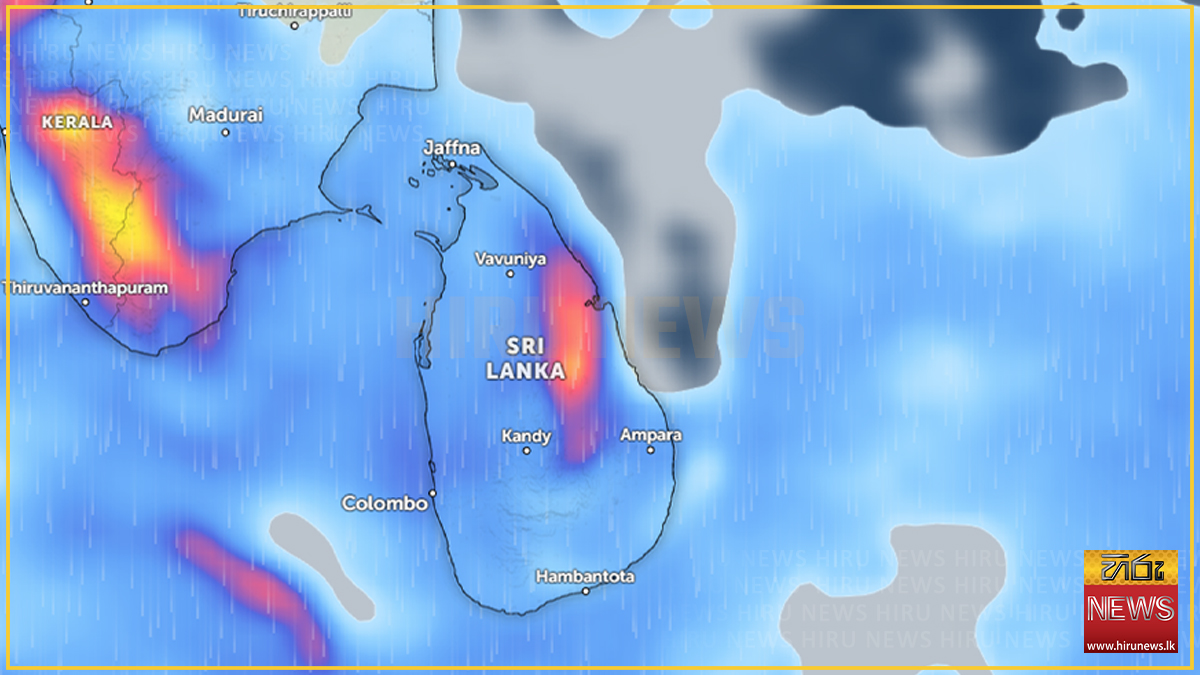Click the Colombo city marker dot

pos(433,493)
